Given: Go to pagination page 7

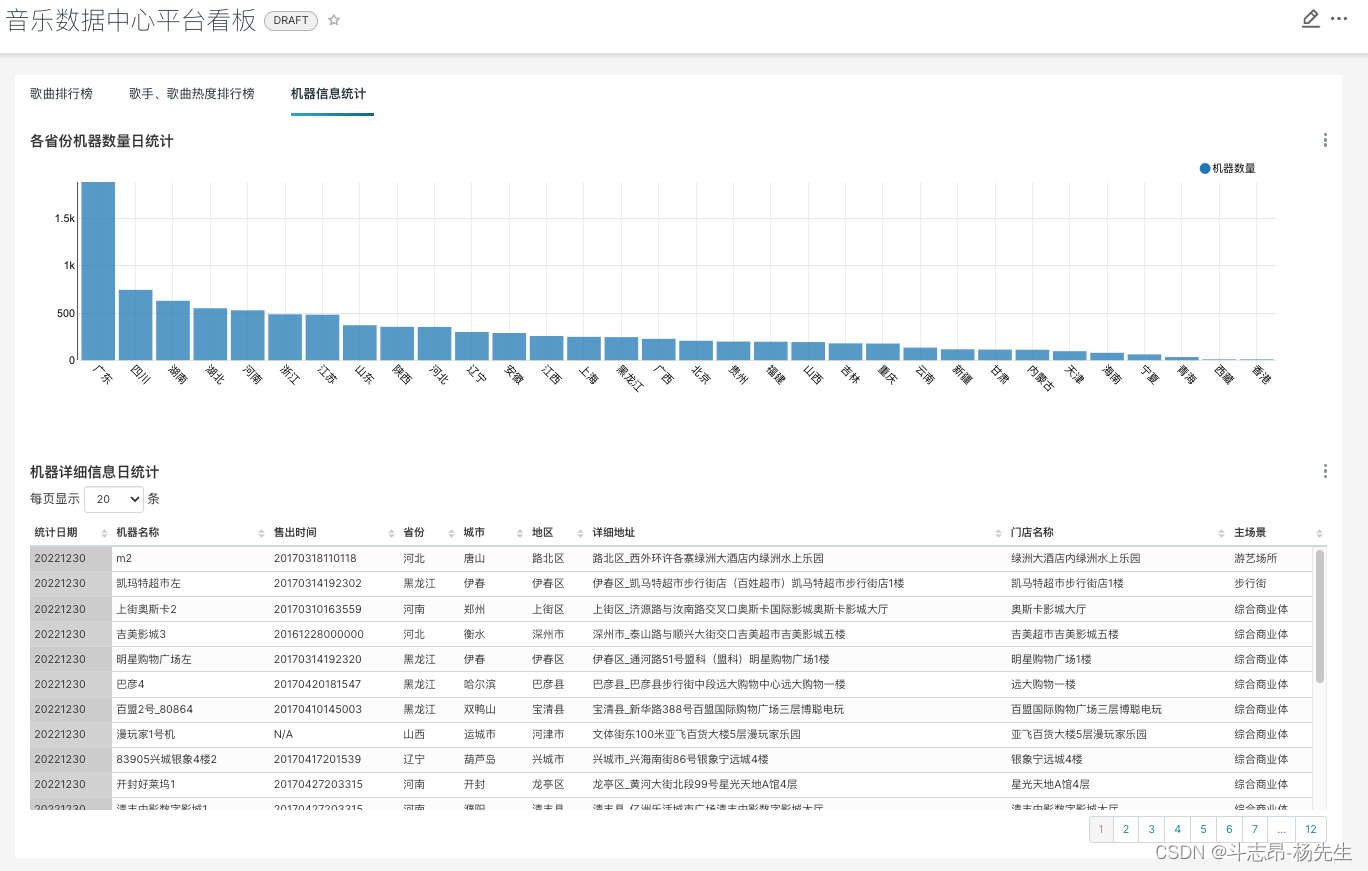Looking at the screenshot, I should coord(1256,829).
